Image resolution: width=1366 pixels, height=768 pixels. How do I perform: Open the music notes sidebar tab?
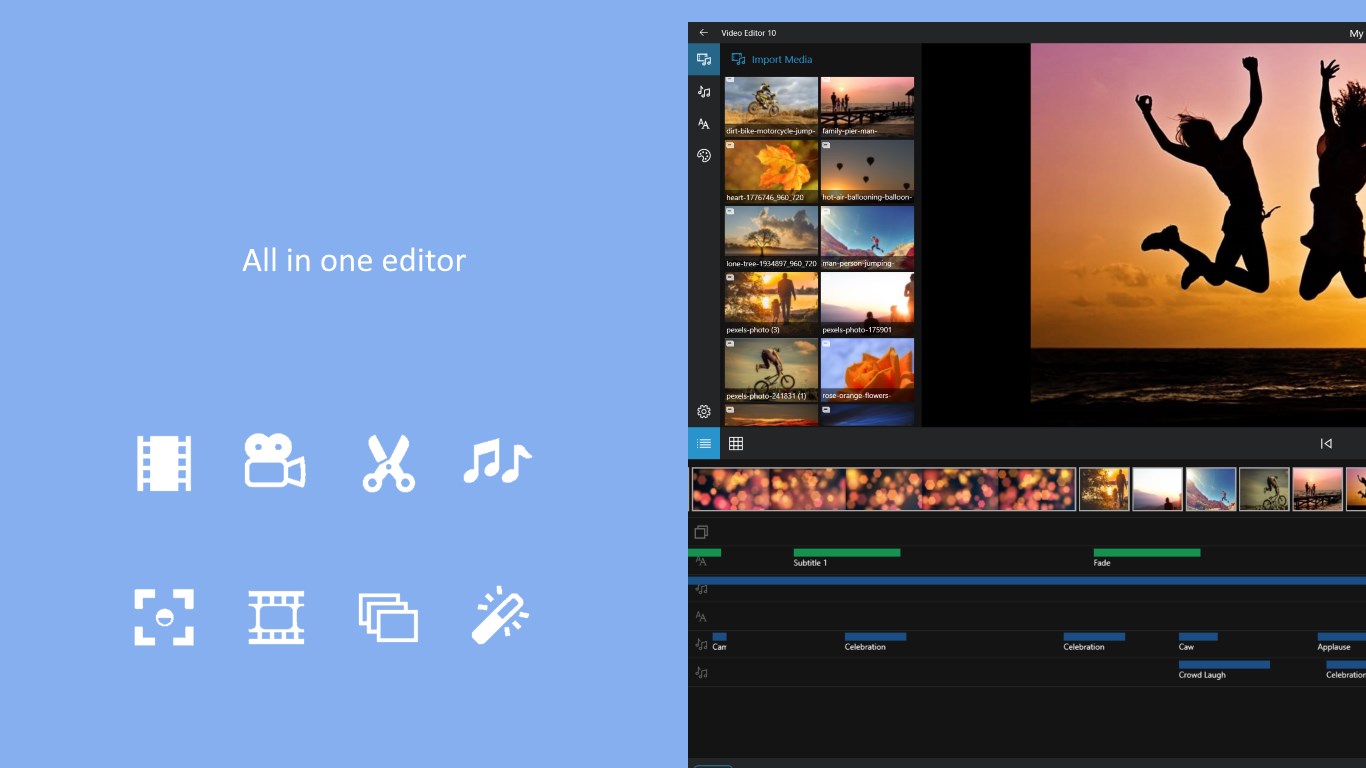pos(704,92)
